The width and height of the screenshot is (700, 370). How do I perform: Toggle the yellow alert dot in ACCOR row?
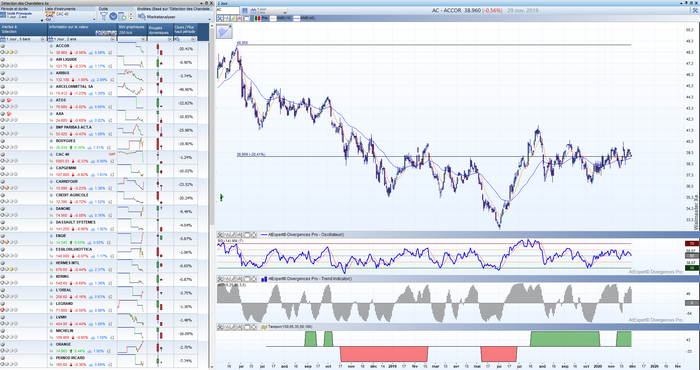pos(11,52)
